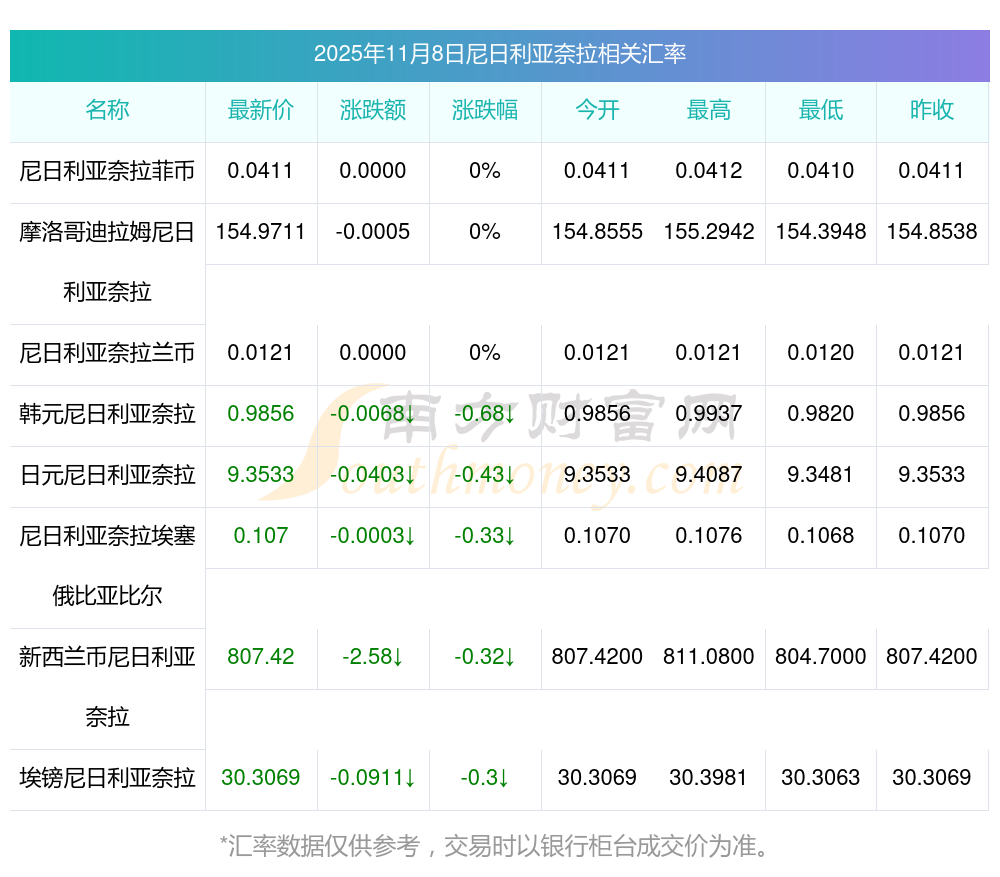This screenshot has width=1000, height=877.
Task: Open the 摩洛哥迪拉姆尼日利亚奈拉 row name
Action: [107, 262]
